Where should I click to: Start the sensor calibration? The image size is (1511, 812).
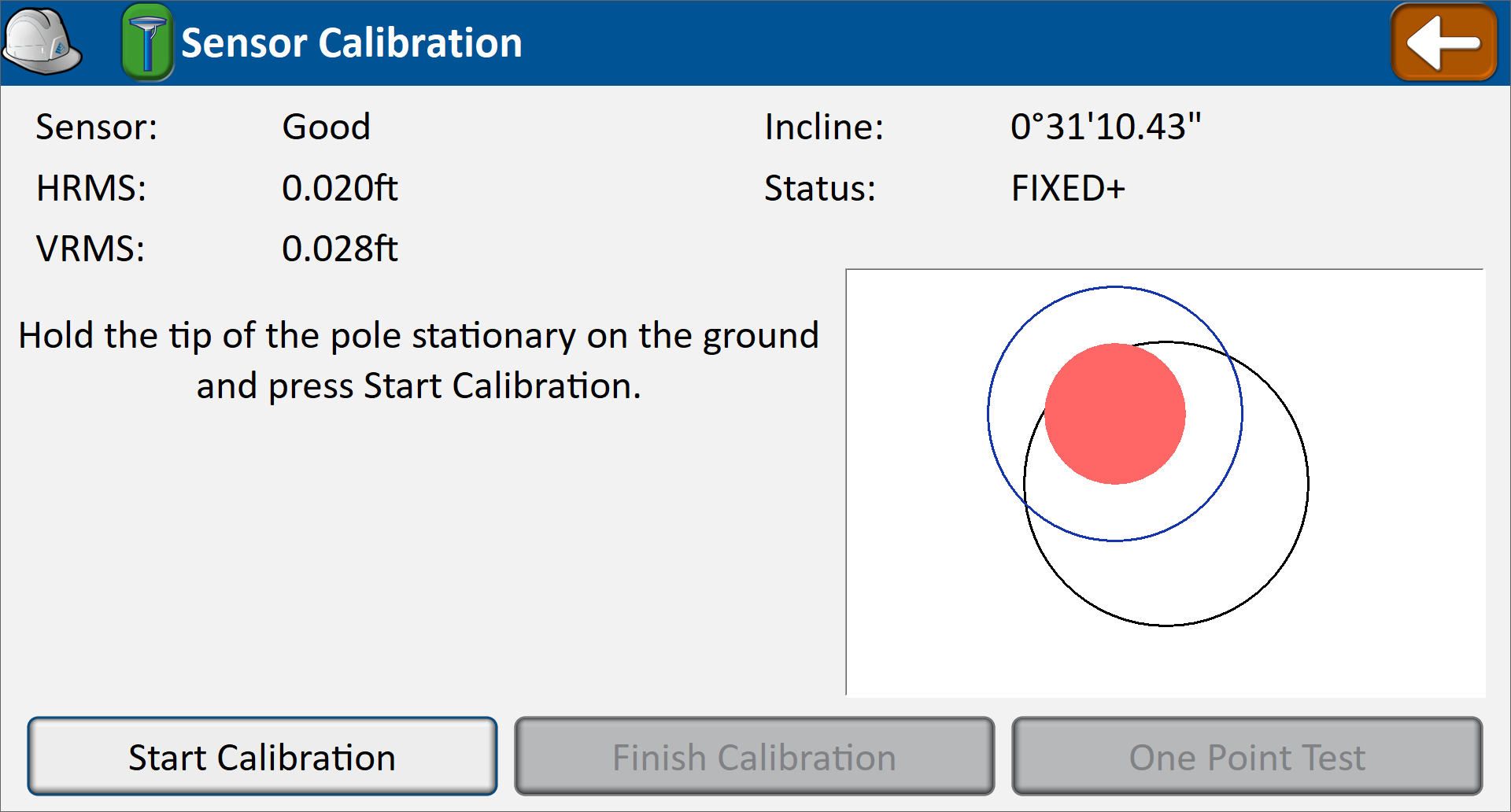click(262, 756)
